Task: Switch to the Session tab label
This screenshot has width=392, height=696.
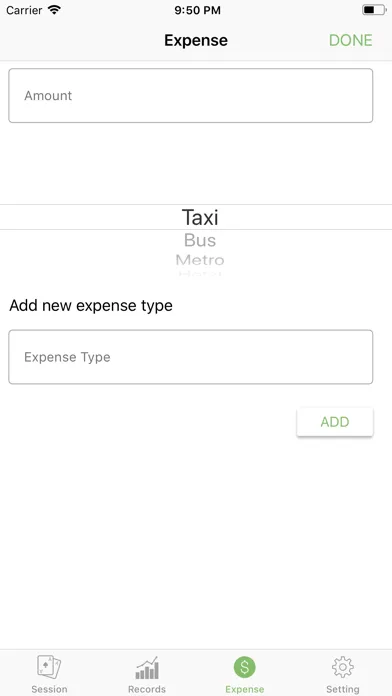Action: point(49,689)
